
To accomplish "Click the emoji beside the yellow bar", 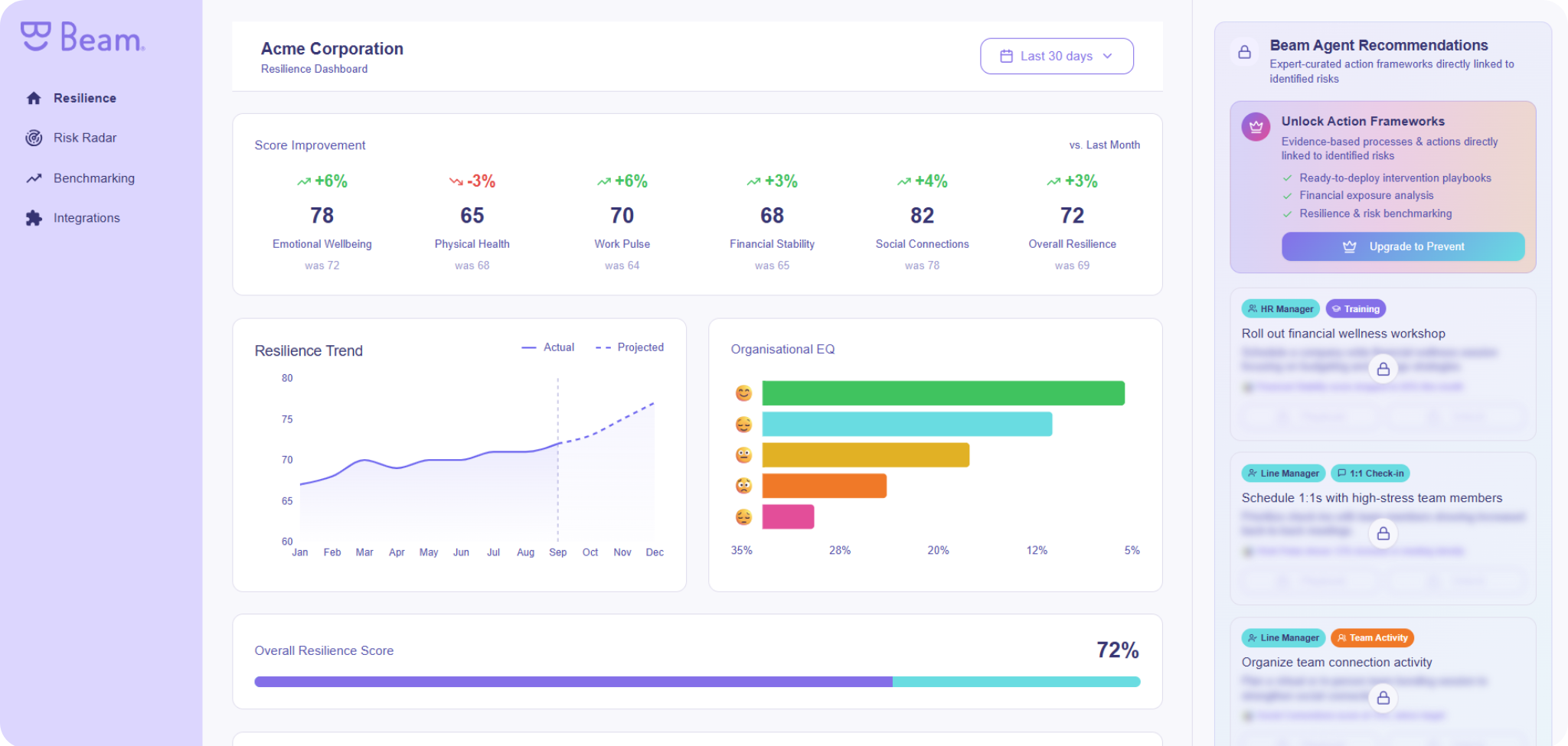I will 743,455.
